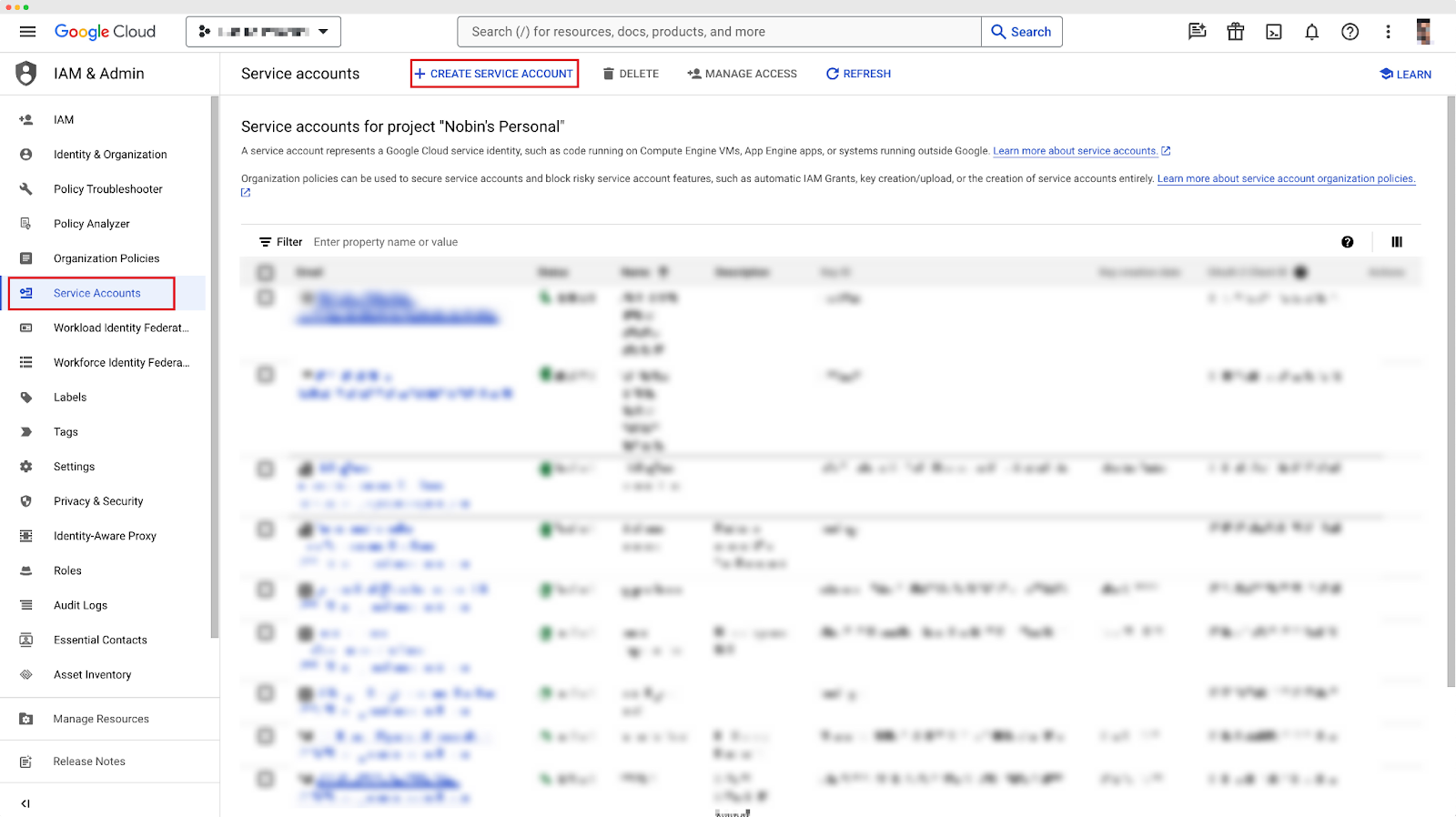Click the Asset Inventory diamond icon
1456x817 pixels.
(26, 675)
